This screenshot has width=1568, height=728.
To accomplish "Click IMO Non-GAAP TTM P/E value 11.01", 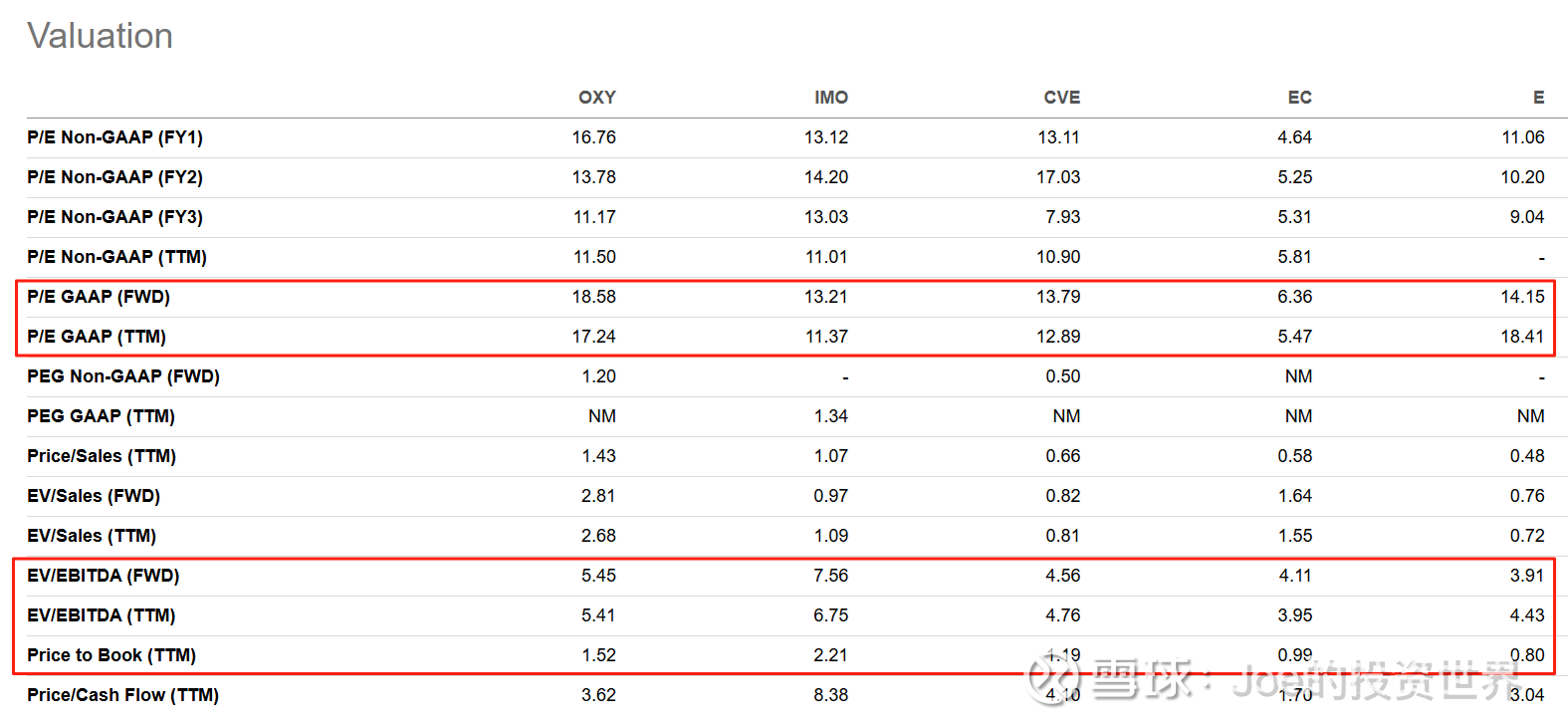I will click(x=826, y=257).
